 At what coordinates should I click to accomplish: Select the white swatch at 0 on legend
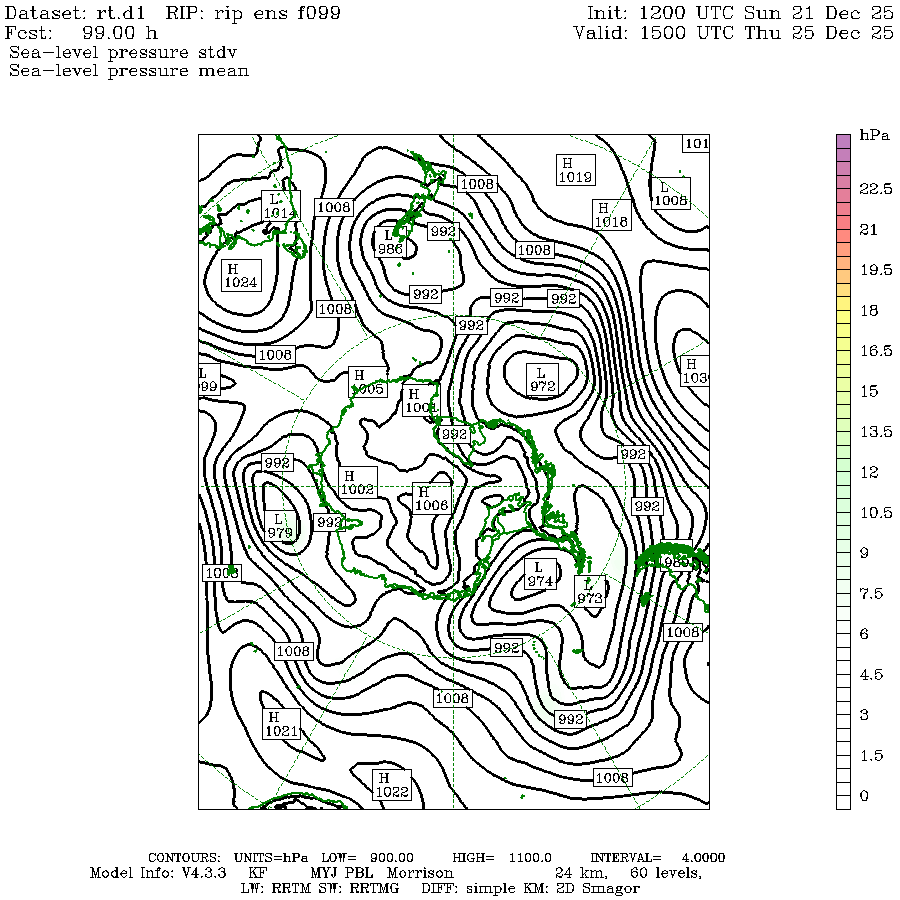(x=843, y=797)
